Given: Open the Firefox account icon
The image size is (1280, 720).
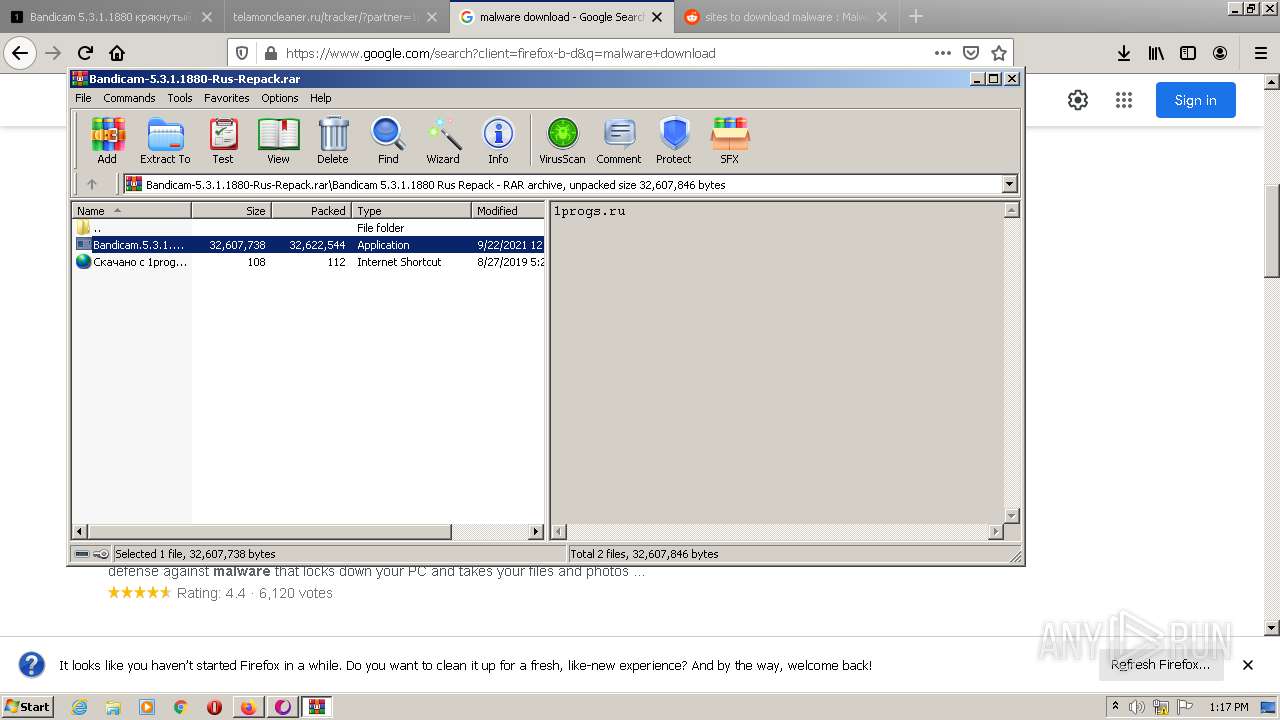Looking at the screenshot, I should click(x=1220, y=54).
